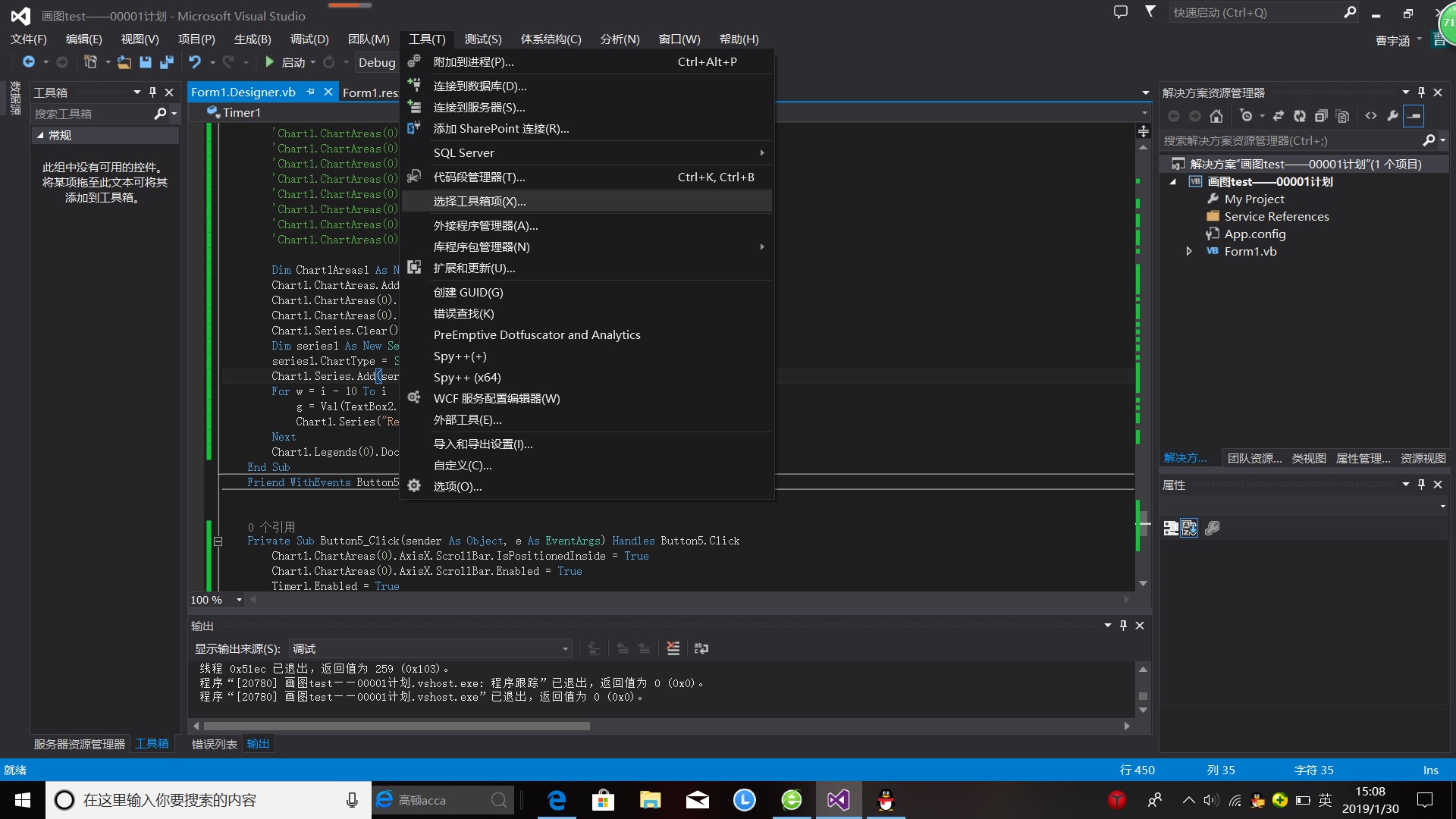Click the Home icon in Solution Explorer toolbar
The height and width of the screenshot is (819, 1456).
pos(1216,116)
